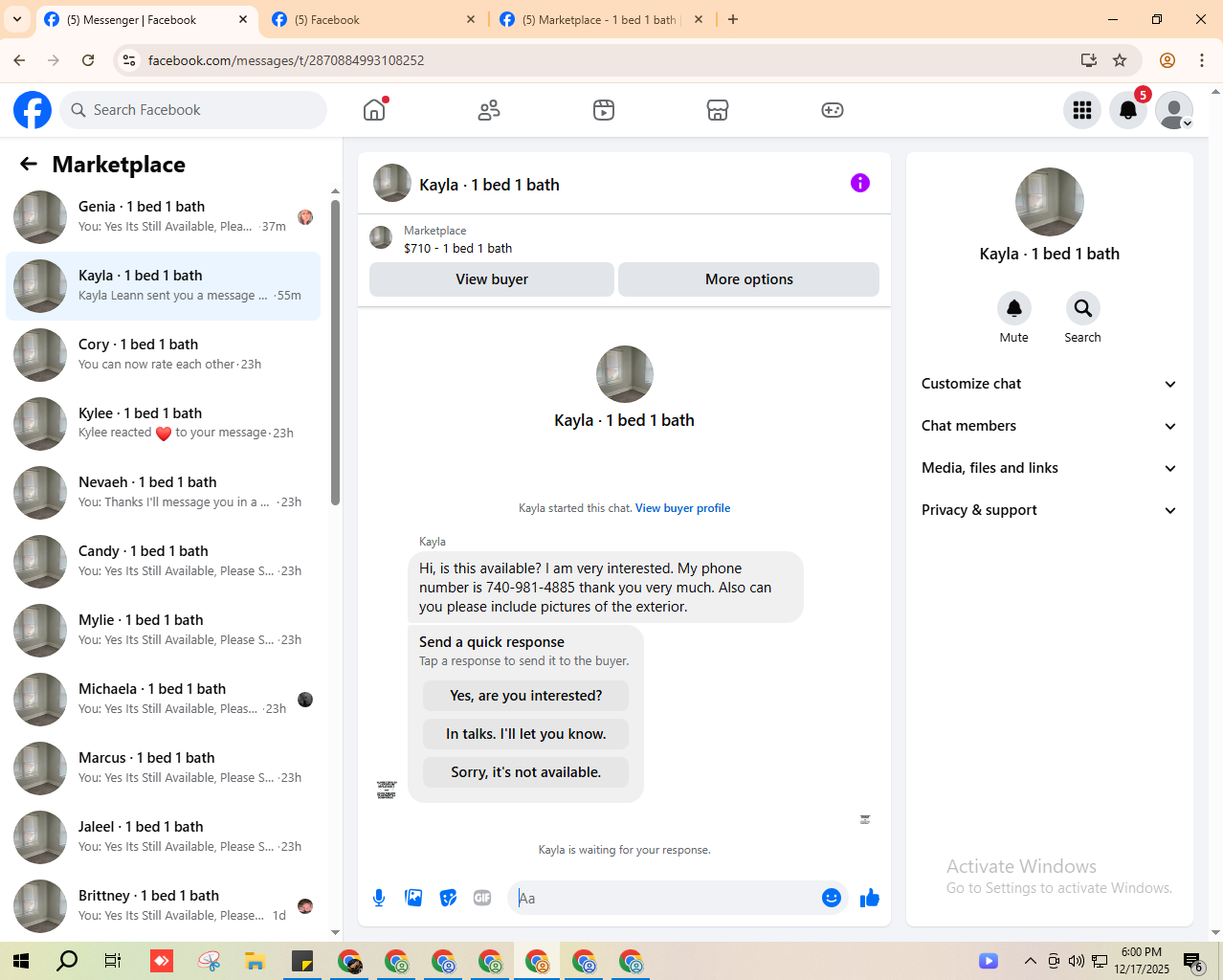Open Candy · 1 bed 1 bath conversation
The image size is (1223, 980).
click(x=164, y=562)
